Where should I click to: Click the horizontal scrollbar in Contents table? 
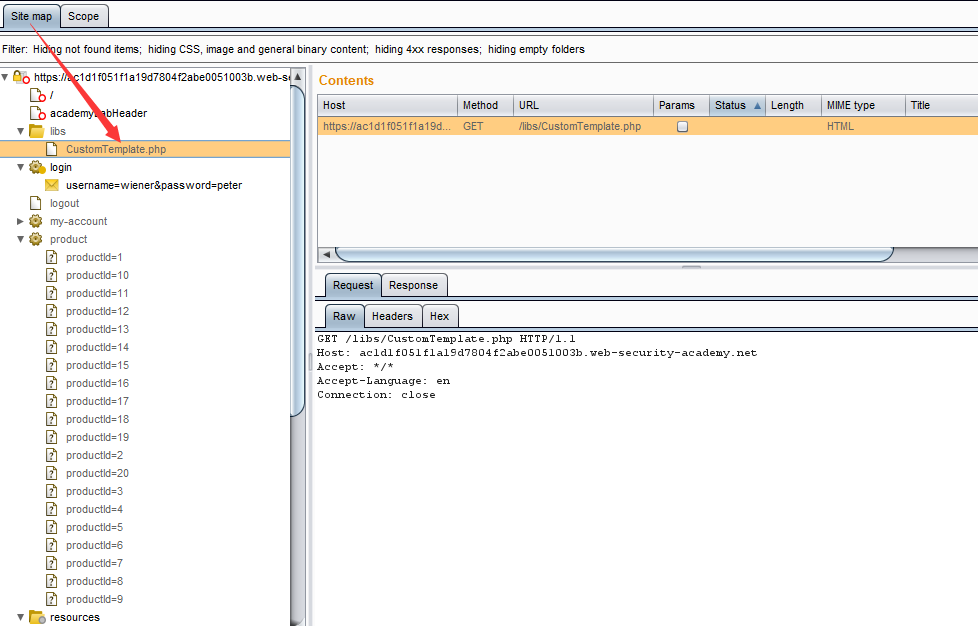click(612, 254)
